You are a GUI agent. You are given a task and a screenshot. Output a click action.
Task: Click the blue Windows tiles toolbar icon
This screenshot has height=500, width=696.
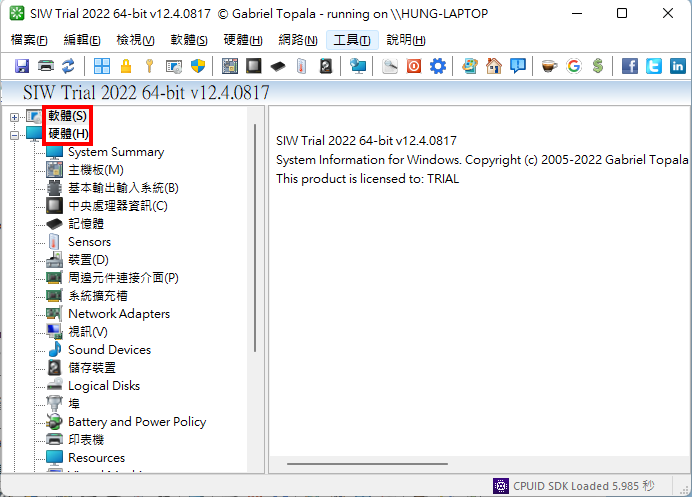click(x=102, y=67)
